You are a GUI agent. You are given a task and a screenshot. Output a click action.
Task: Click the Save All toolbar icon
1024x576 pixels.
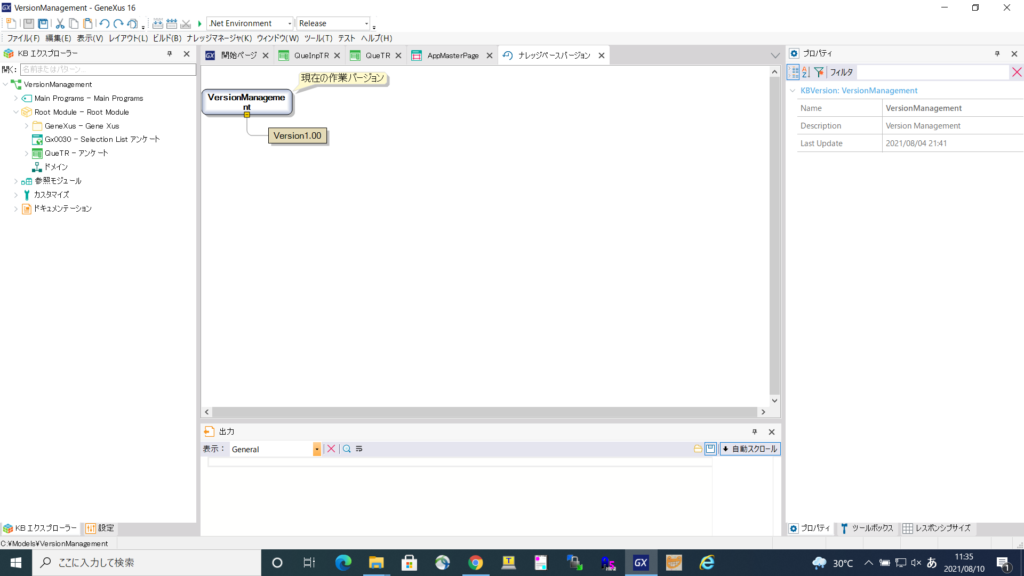43,24
